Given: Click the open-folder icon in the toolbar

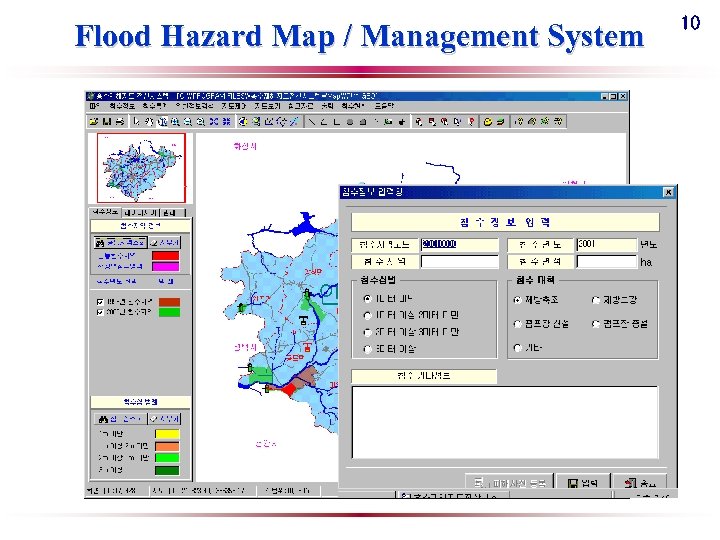Looking at the screenshot, I should coord(94,122).
